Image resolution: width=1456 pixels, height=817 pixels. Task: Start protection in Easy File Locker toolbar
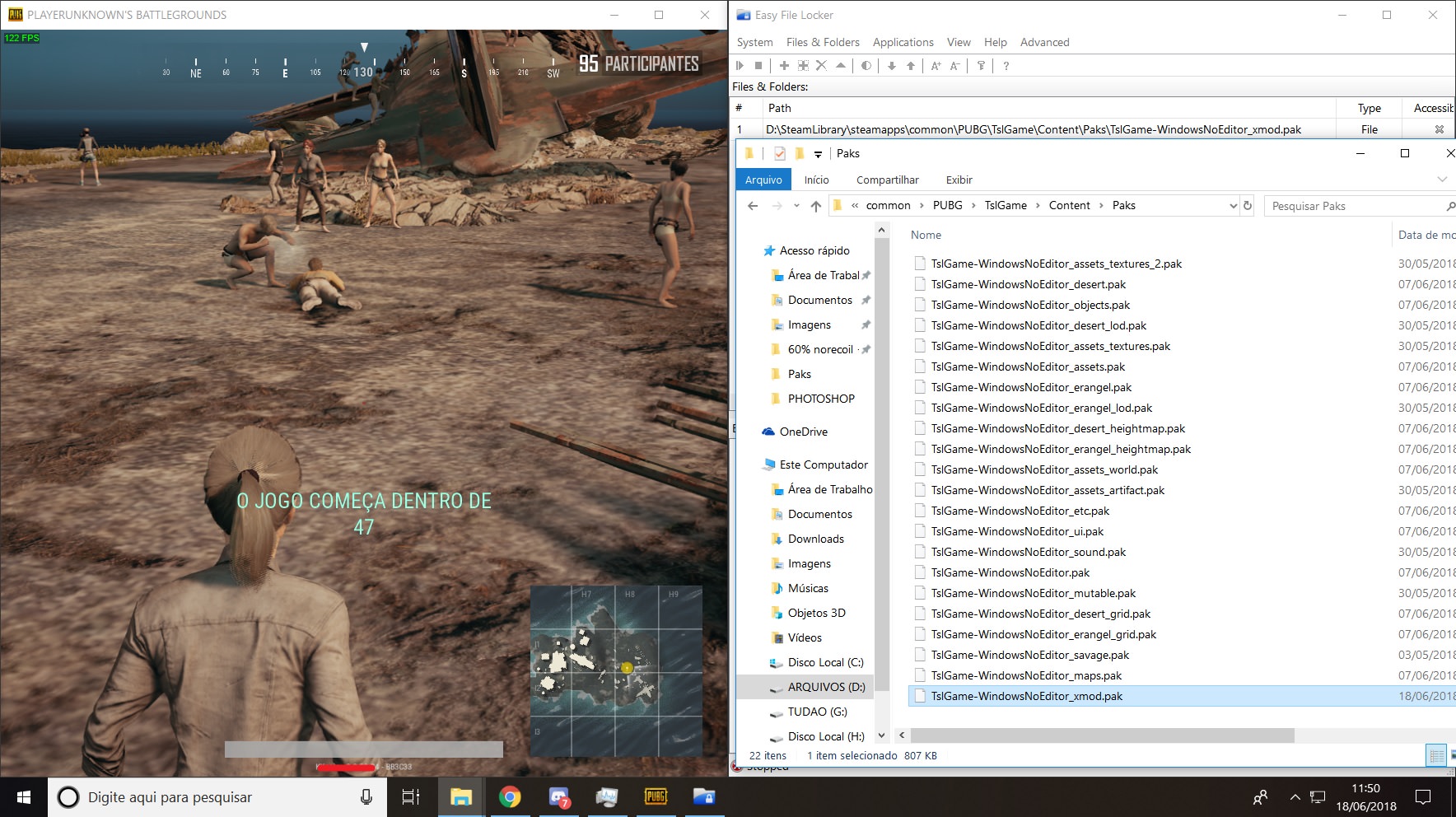pos(740,66)
